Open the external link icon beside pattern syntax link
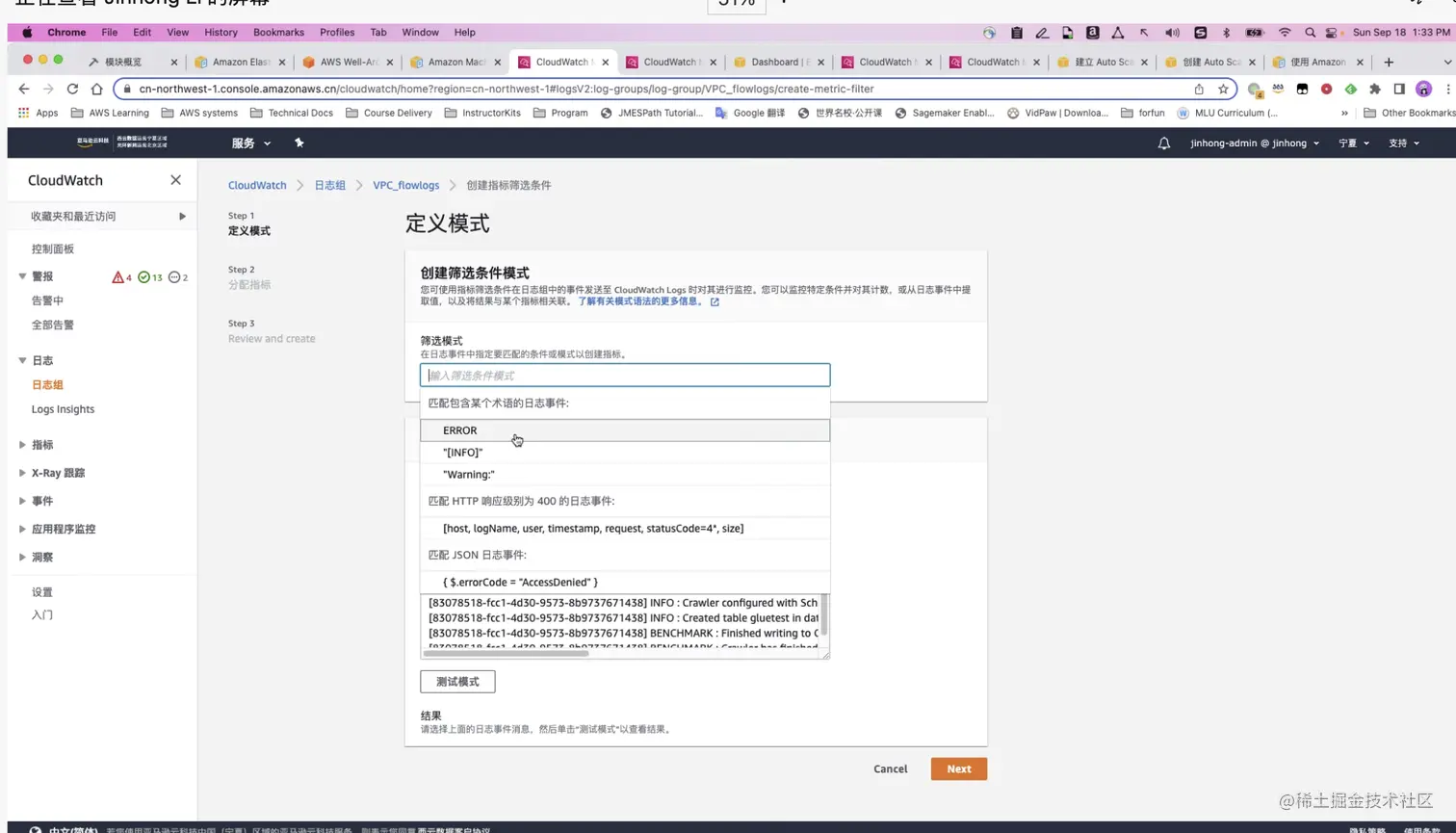 (x=715, y=301)
